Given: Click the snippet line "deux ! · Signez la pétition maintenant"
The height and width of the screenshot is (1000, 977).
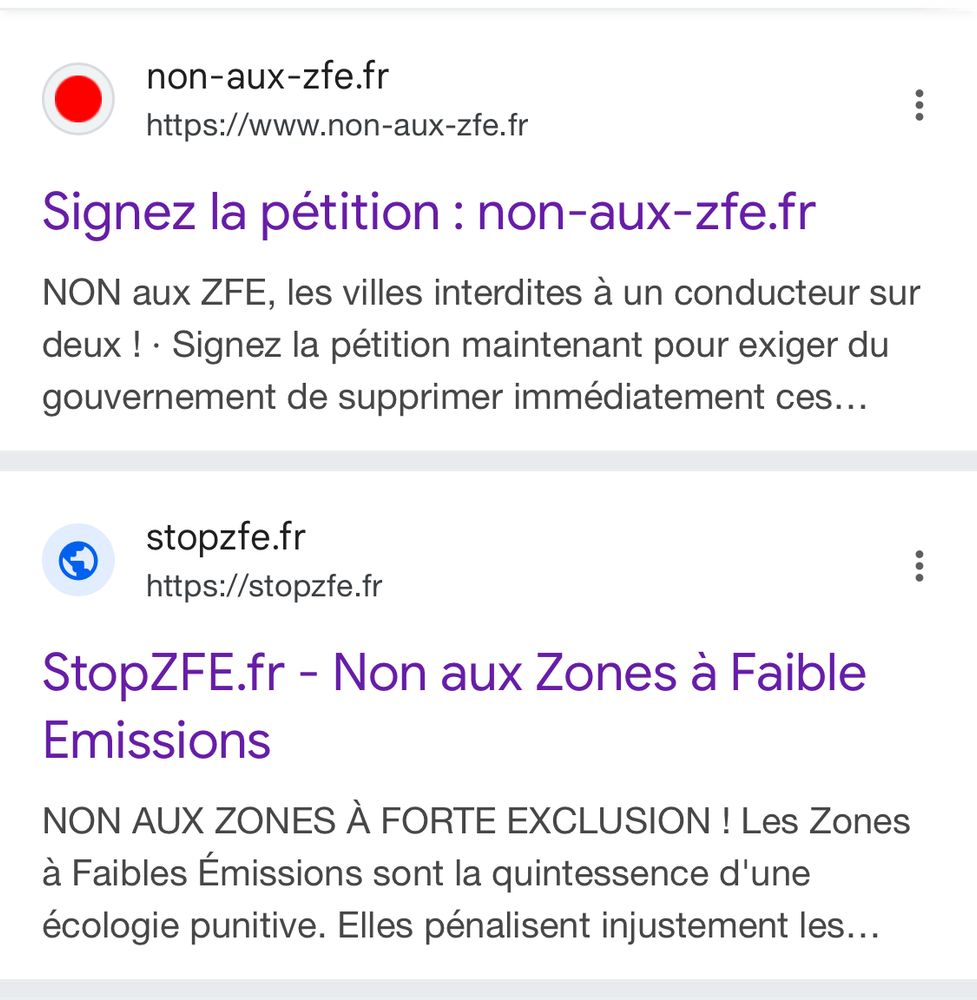Looking at the screenshot, I should pyautogui.click(x=466, y=346).
